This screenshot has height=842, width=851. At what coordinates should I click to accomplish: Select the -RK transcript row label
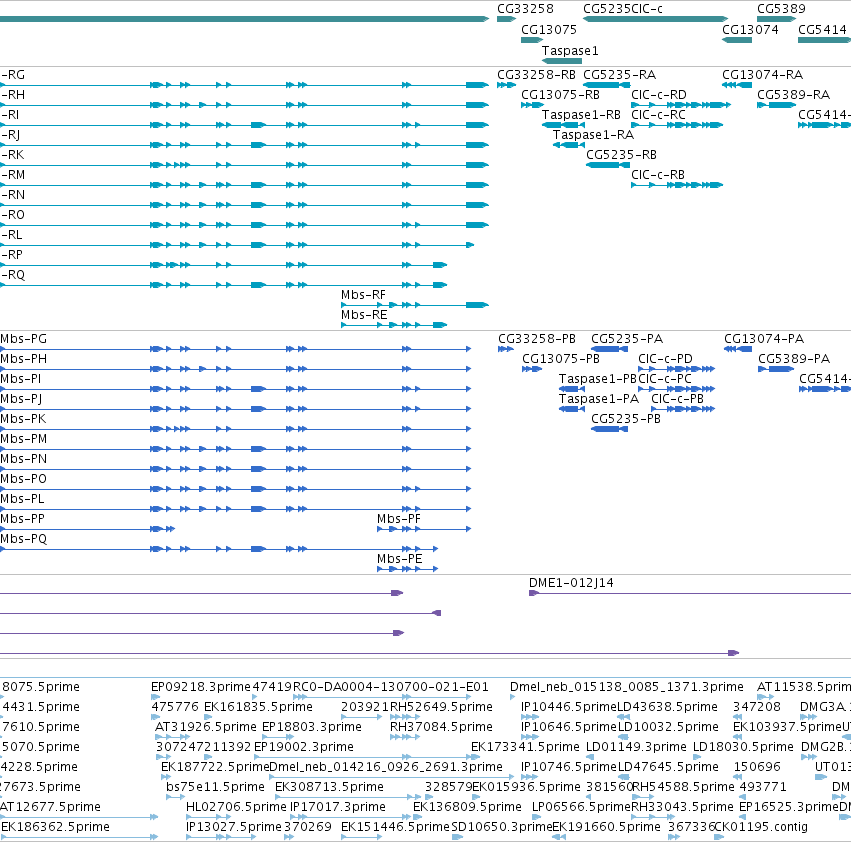tap(12, 155)
